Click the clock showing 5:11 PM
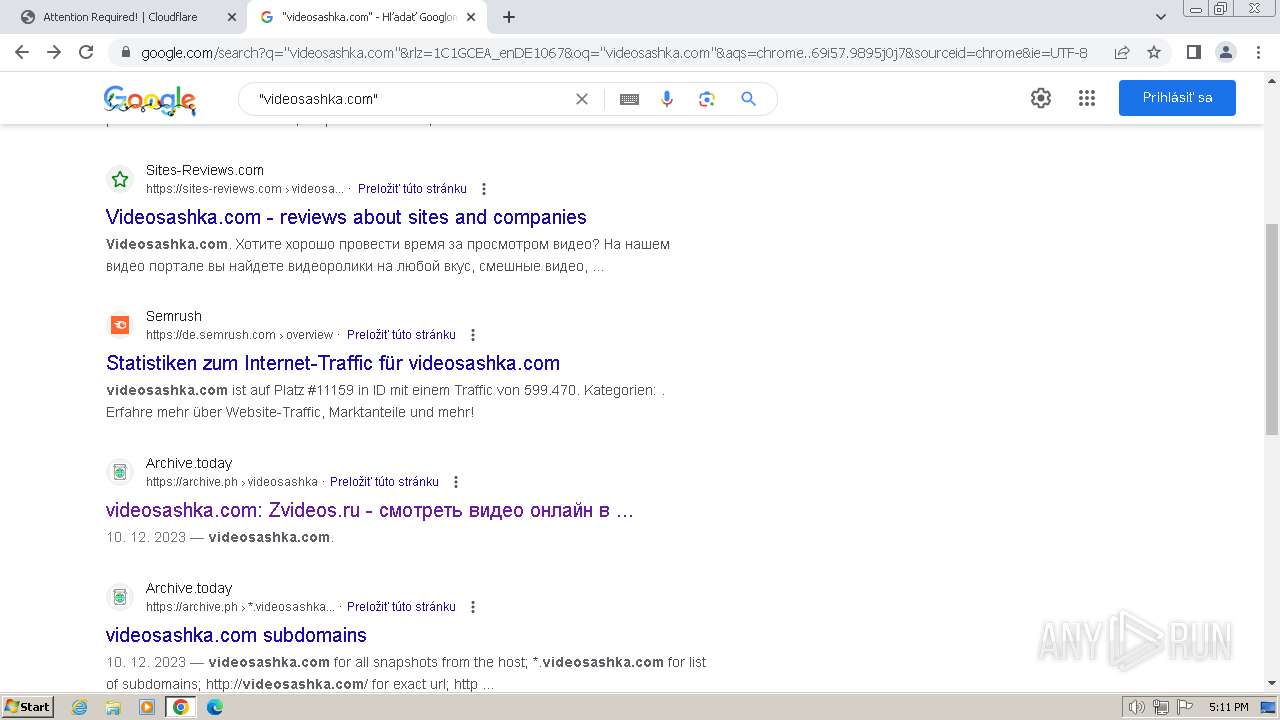 pos(1228,707)
